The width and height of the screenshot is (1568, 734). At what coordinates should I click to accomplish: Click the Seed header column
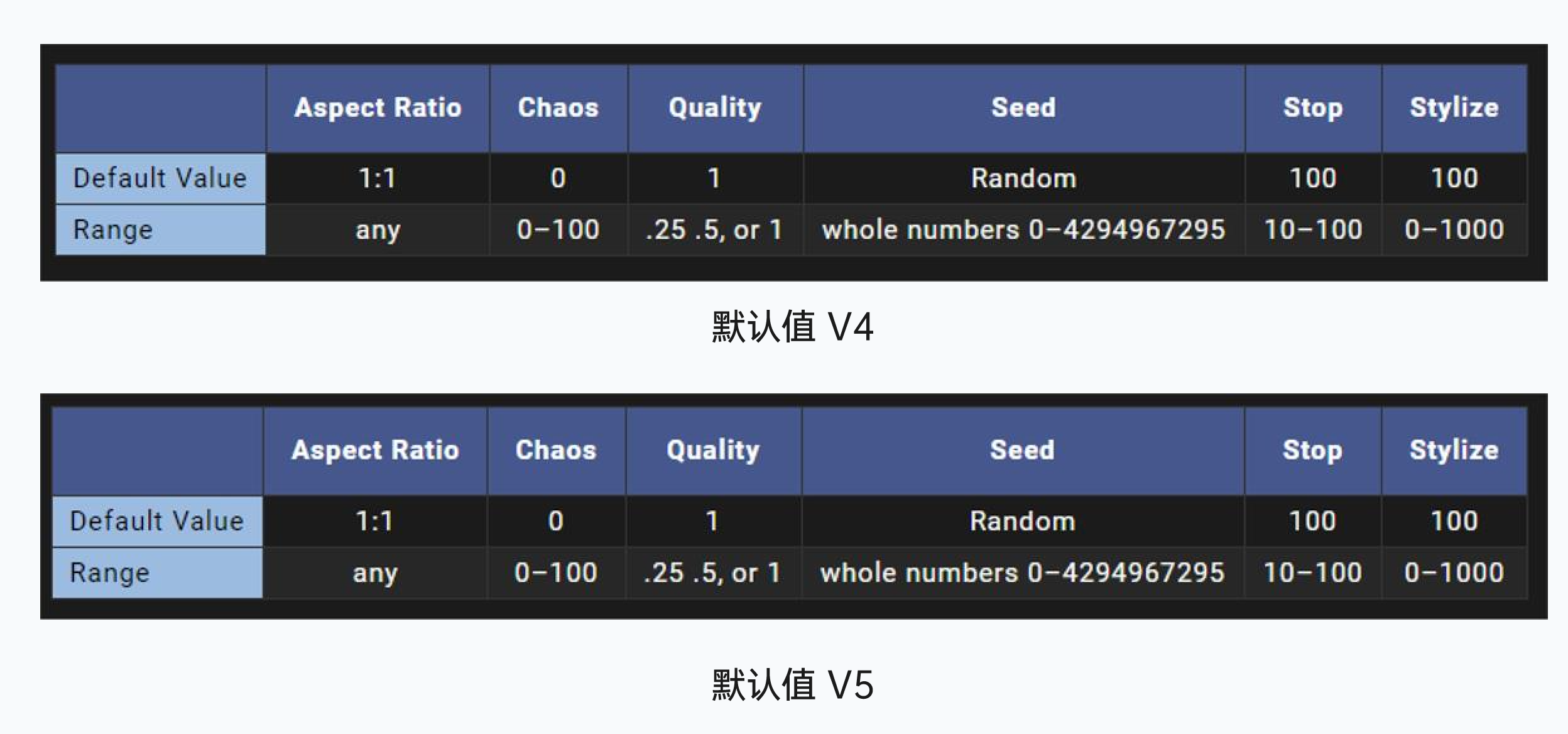click(989, 100)
